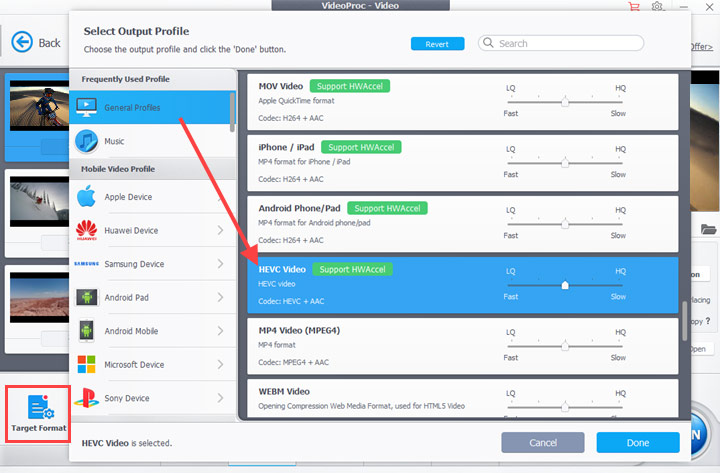
Task: Adjust MOV Video quality slider
Action: (565, 102)
